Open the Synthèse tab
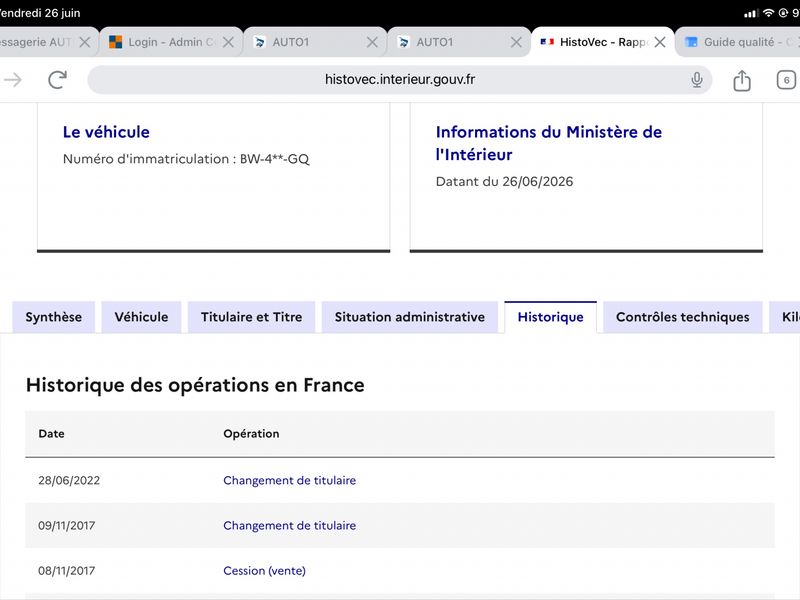This screenshot has width=800, height=600. click(x=54, y=317)
